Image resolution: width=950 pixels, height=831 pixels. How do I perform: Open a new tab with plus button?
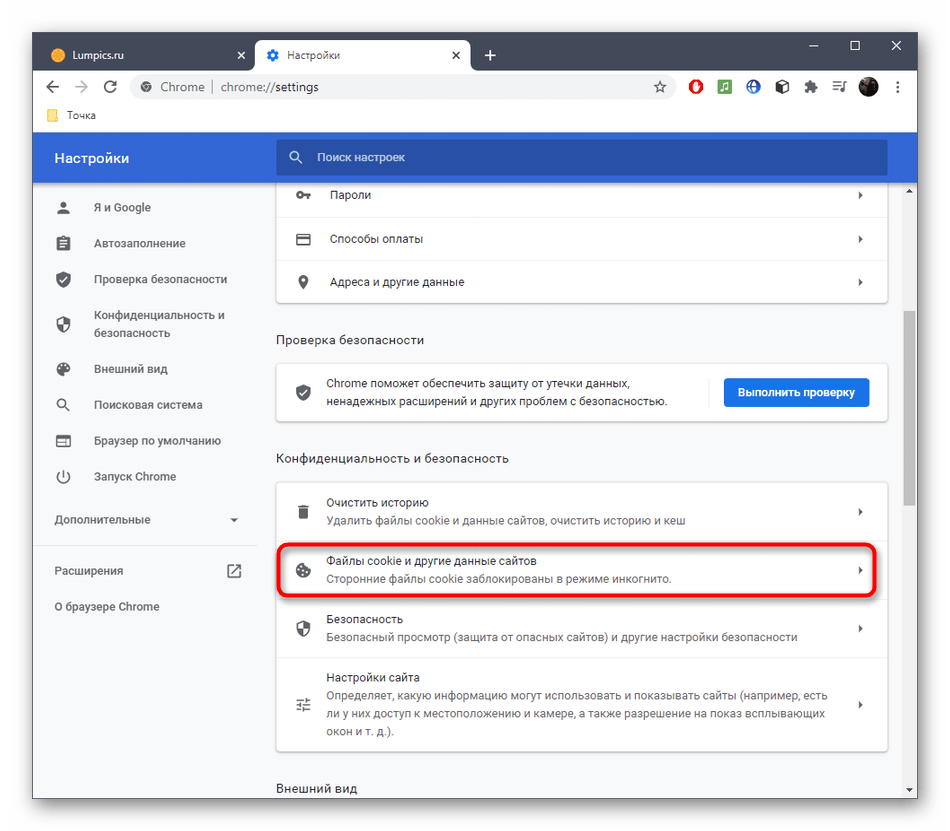(x=490, y=55)
